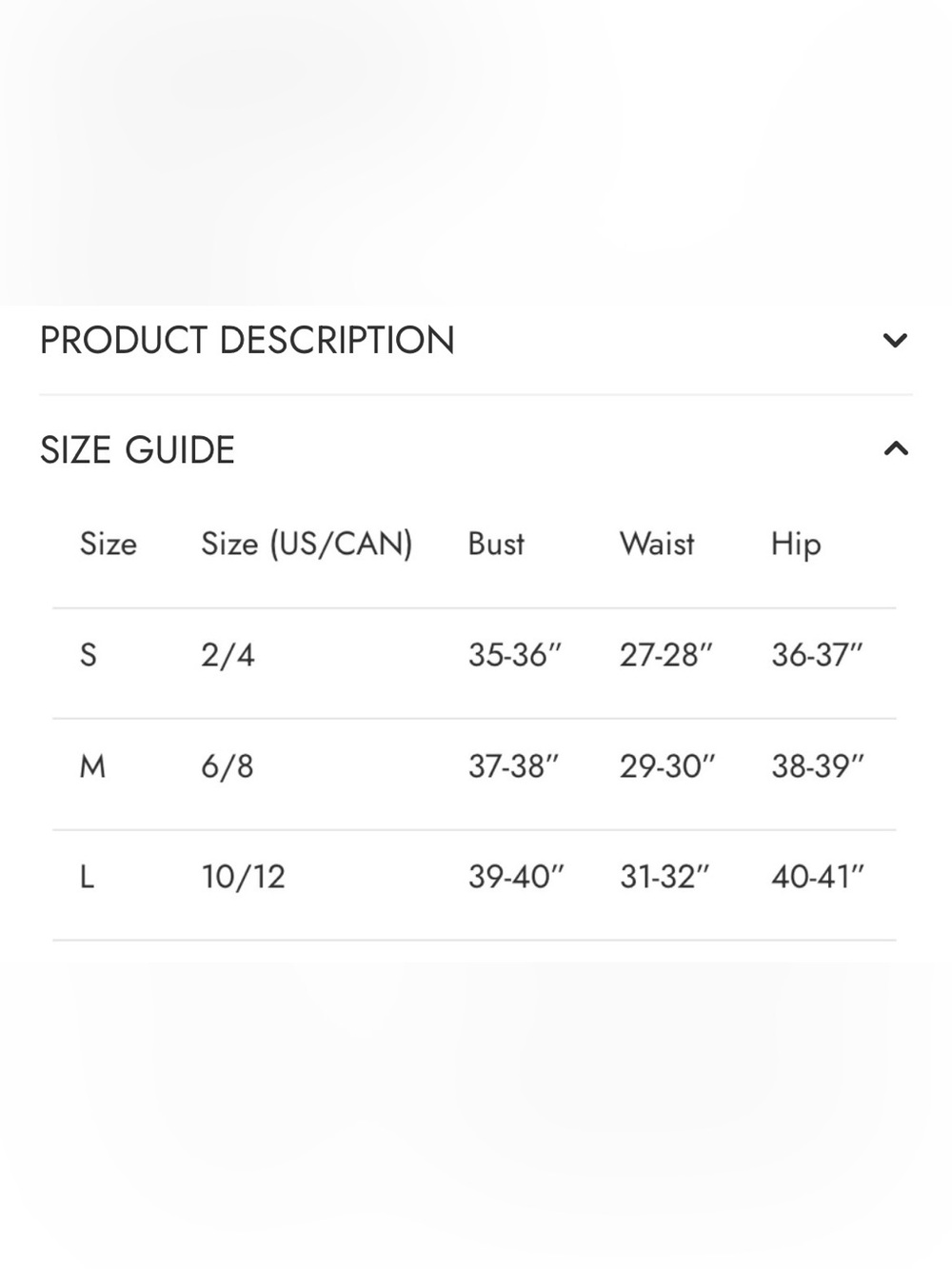
Task: Expand the Product Description chevron
Action: (x=895, y=340)
